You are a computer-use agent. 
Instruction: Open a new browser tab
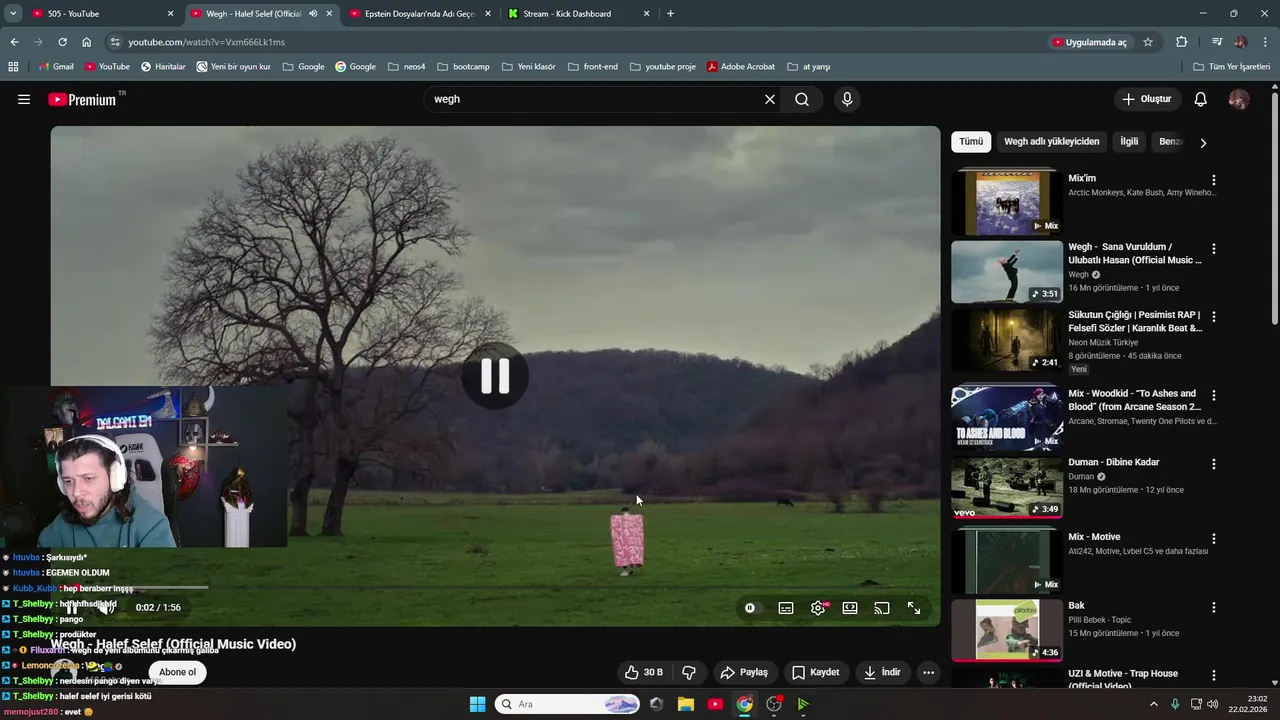click(670, 14)
